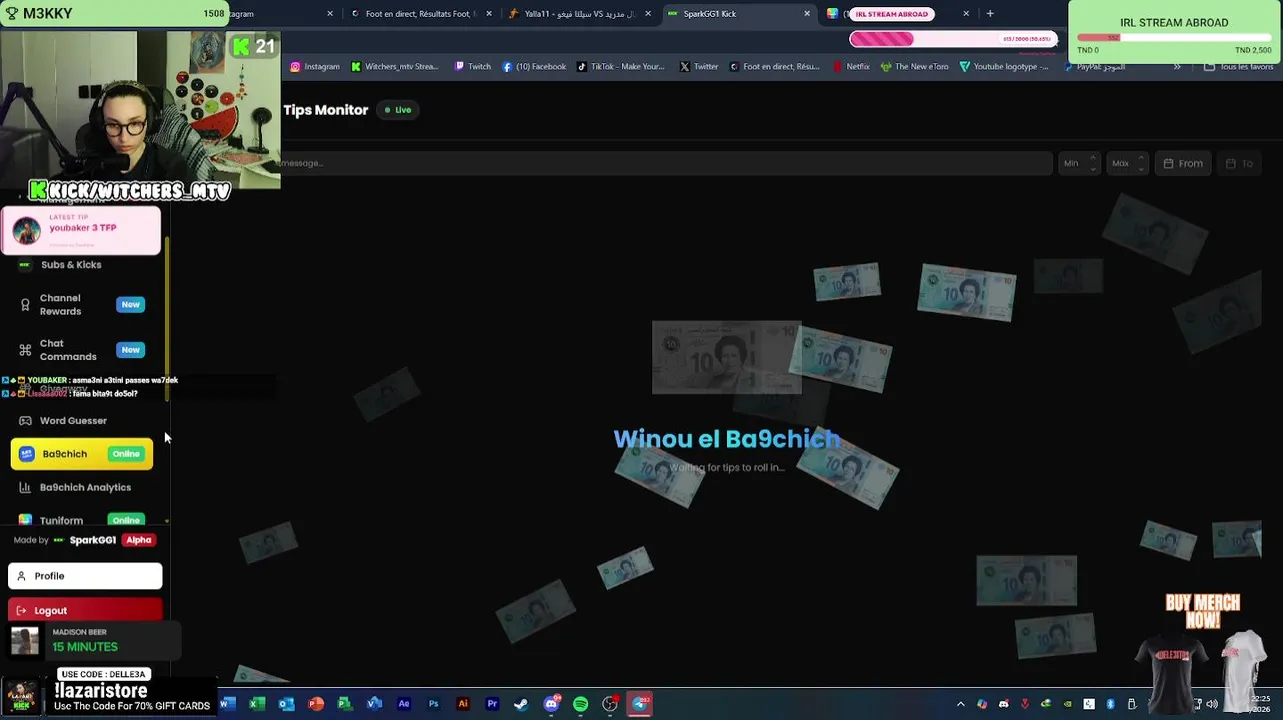The height and width of the screenshot is (720, 1283).
Task: Open Illustrator from the taskbar
Action: pyautogui.click(x=463, y=704)
